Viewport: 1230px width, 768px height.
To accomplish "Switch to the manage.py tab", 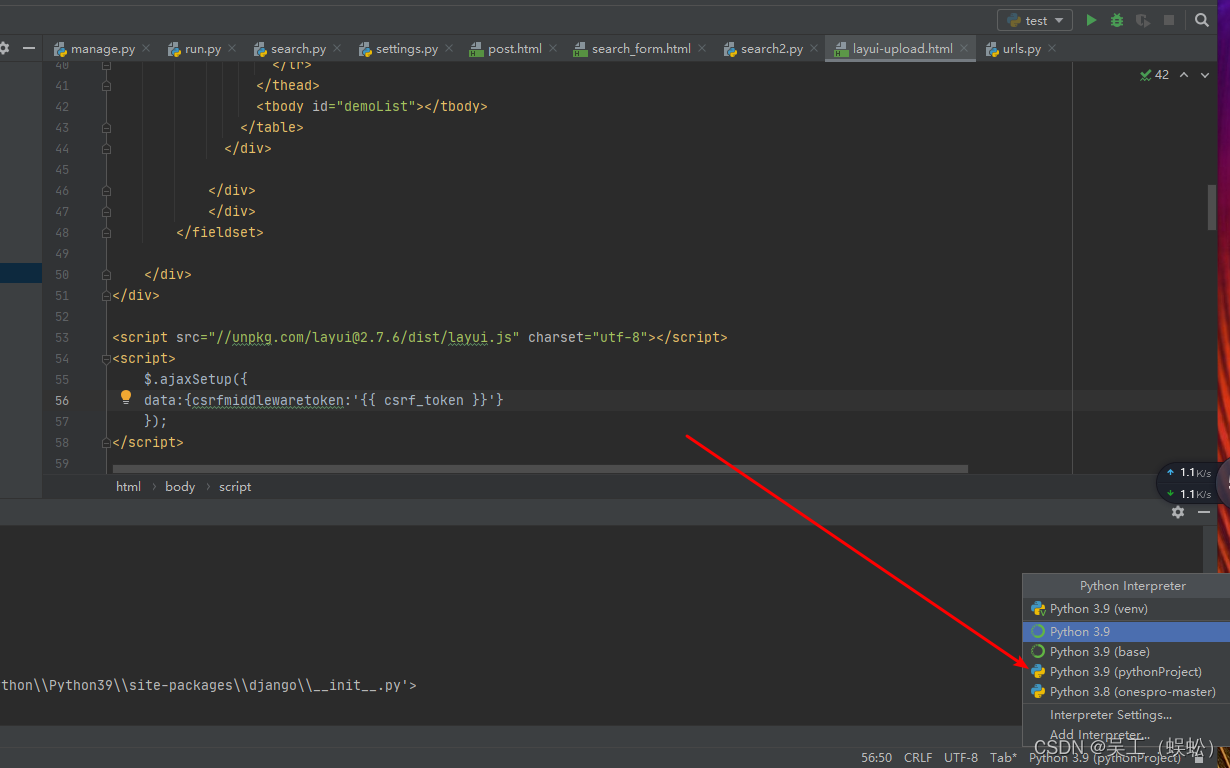I will (x=103, y=48).
